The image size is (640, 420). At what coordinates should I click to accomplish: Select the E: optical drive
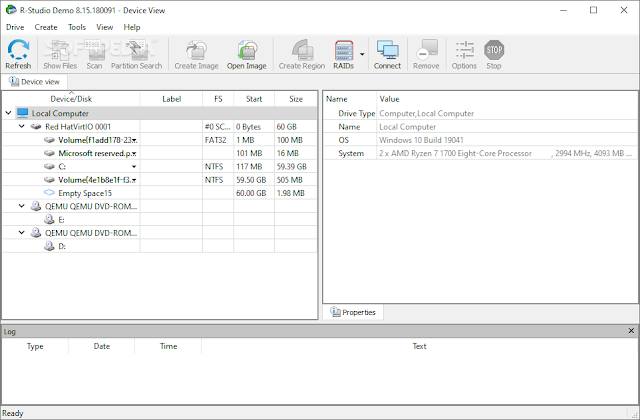[x=61, y=220]
